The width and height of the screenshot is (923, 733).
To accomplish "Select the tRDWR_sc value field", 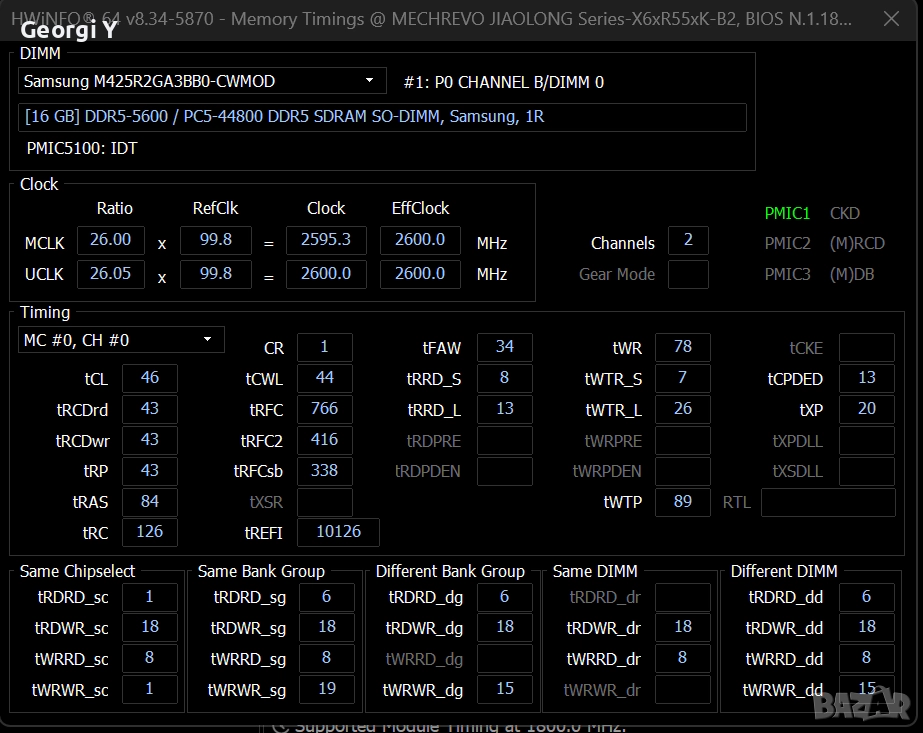I will [x=149, y=627].
